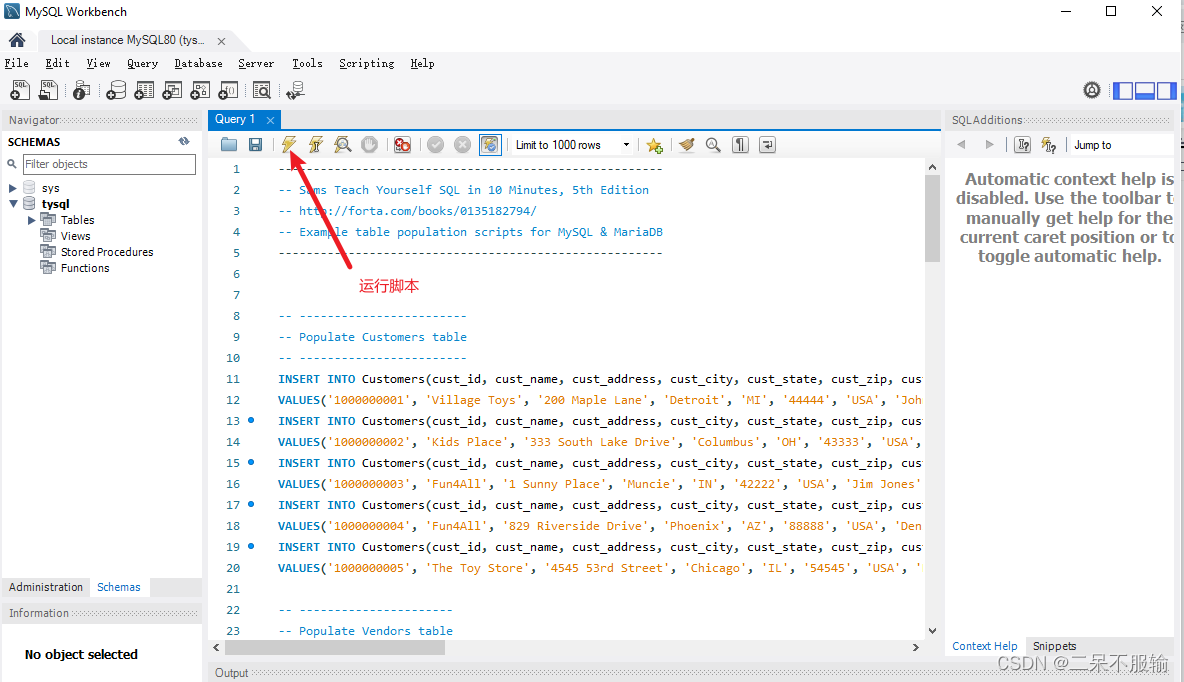Open the File menu

coord(17,63)
